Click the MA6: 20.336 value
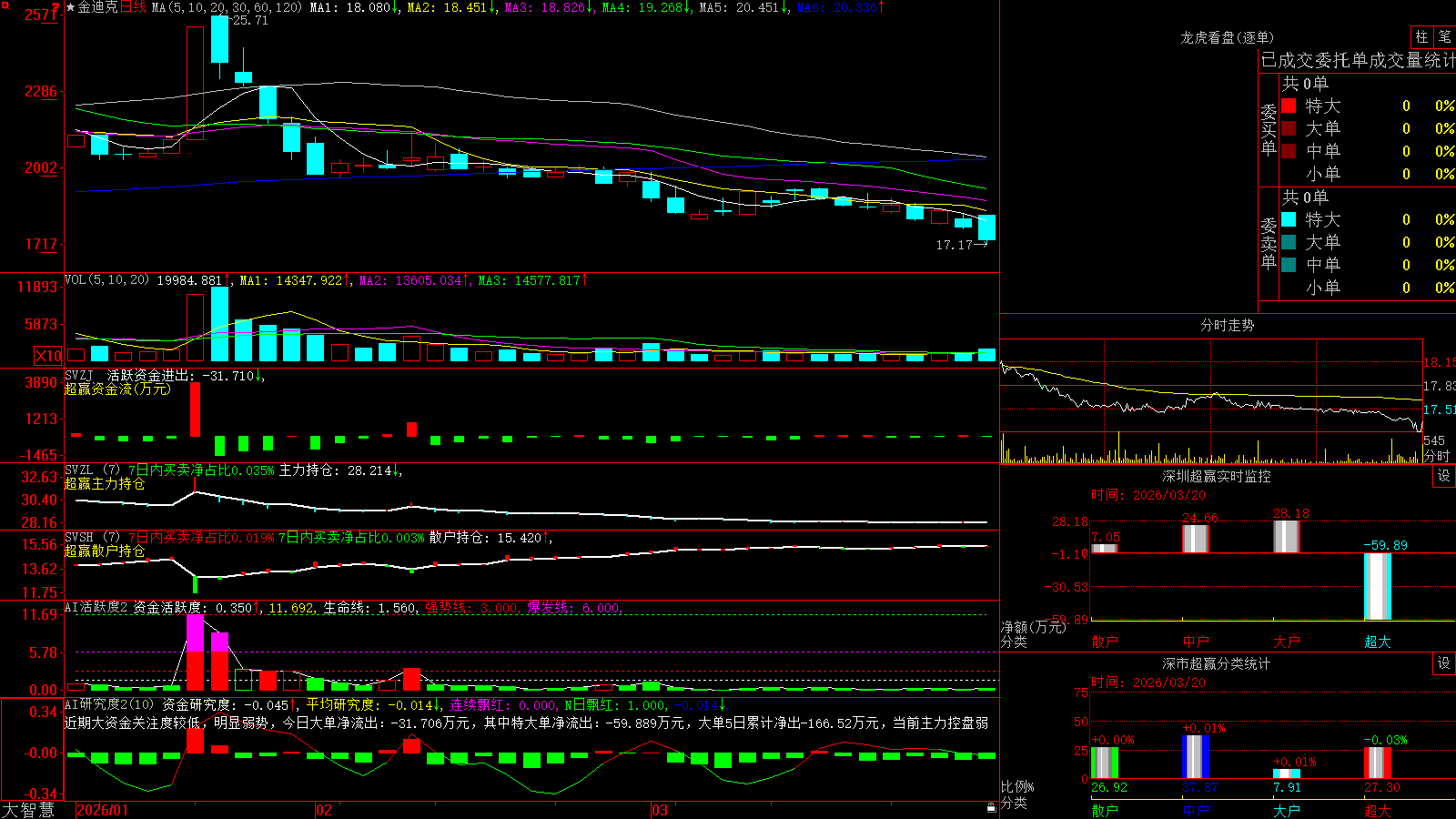The width and height of the screenshot is (1456, 819). [841, 7]
